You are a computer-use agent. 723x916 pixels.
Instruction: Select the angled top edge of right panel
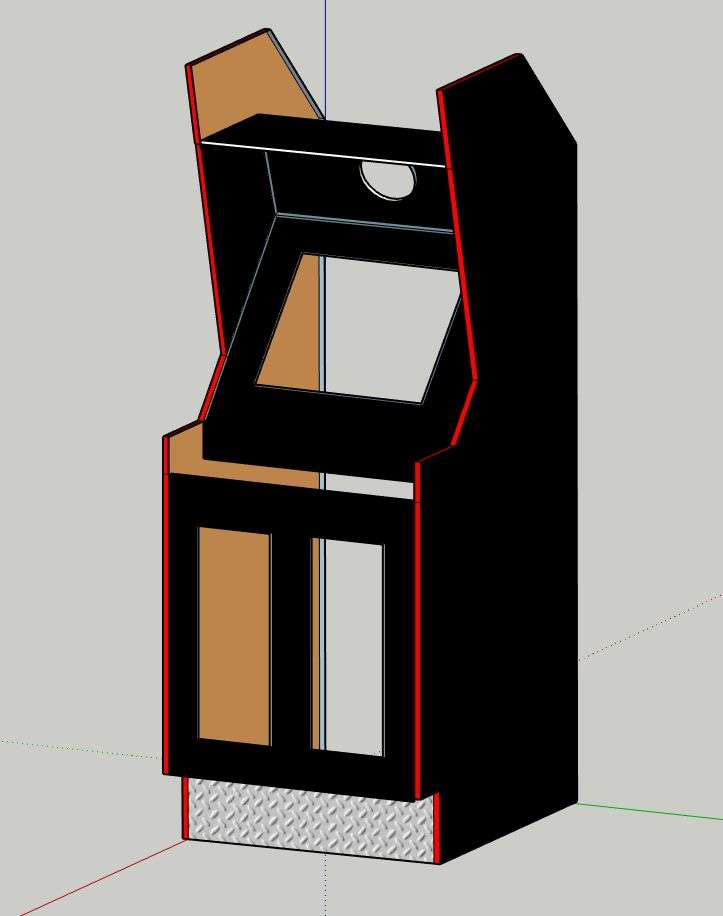click(546, 97)
